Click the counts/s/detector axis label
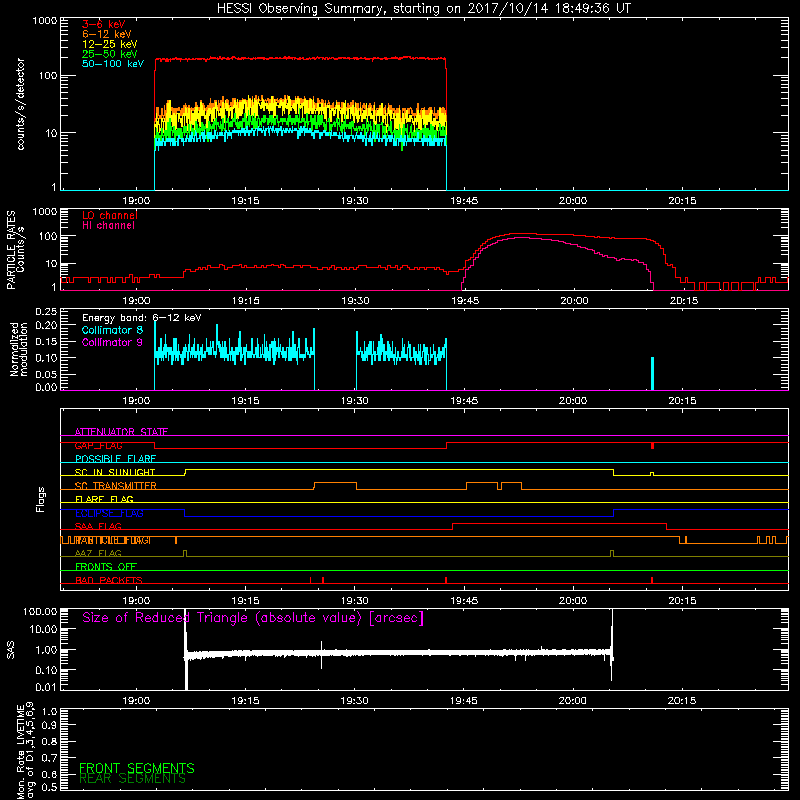The image size is (800, 800). pyautogui.click(x=21, y=104)
